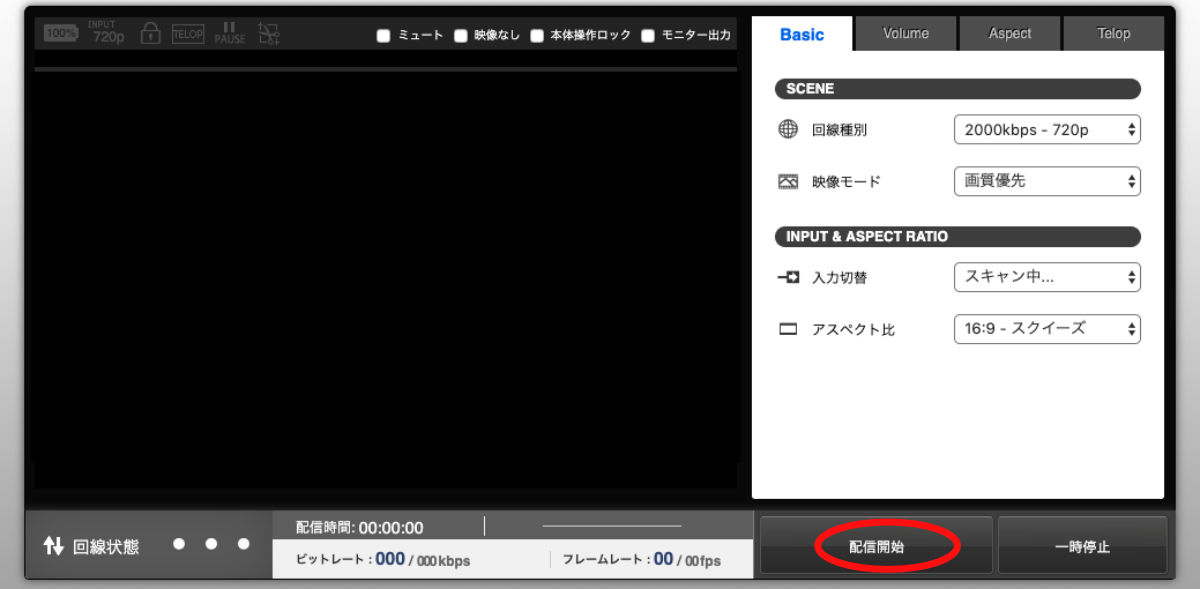
Task: Open the 回線種別 dropdown showing 2000kbps - 720p
Action: coord(1047,130)
